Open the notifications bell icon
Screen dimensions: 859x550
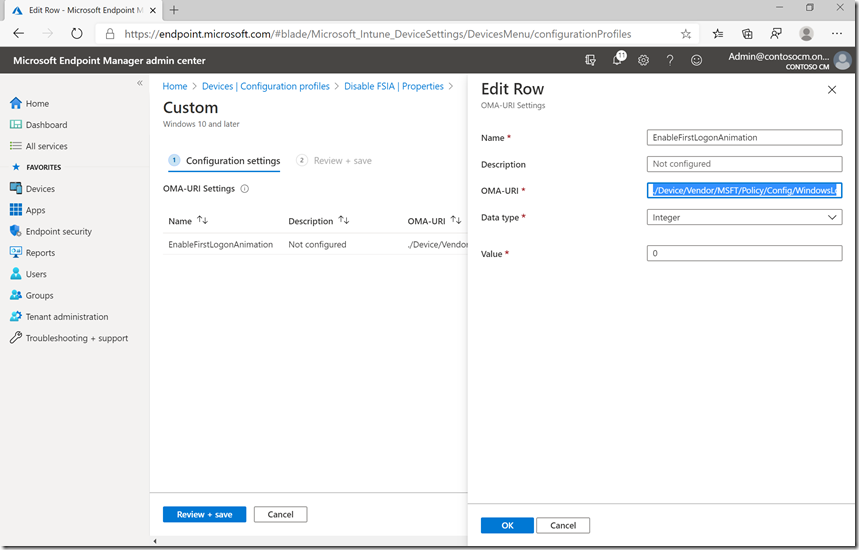(617, 60)
